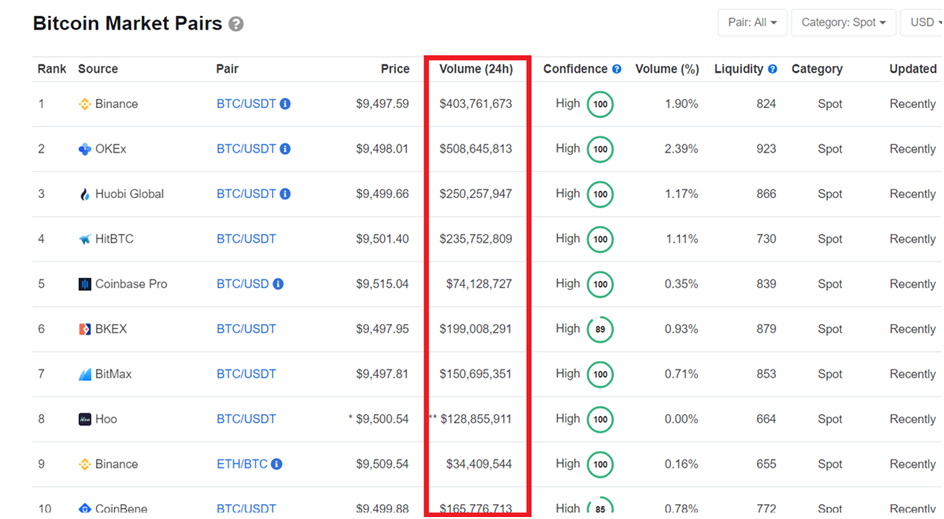Click confidence score 100 circle for Binance BTC/USDT
944x519 pixels.
tap(600, 104)
